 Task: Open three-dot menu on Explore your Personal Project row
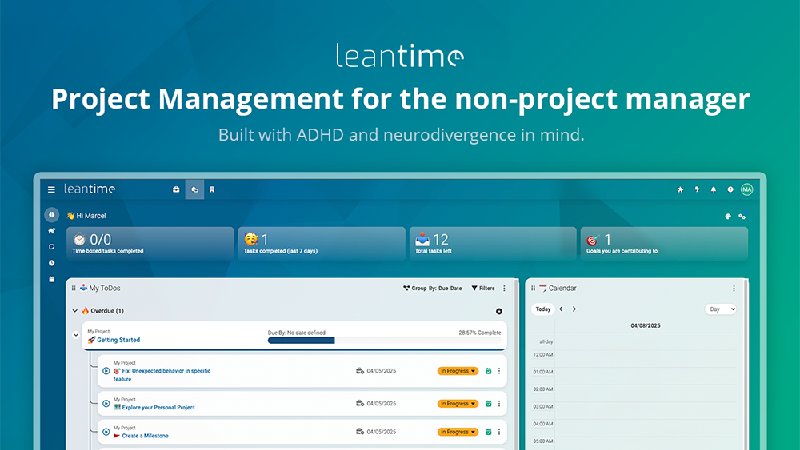click(x=499, y=404)
